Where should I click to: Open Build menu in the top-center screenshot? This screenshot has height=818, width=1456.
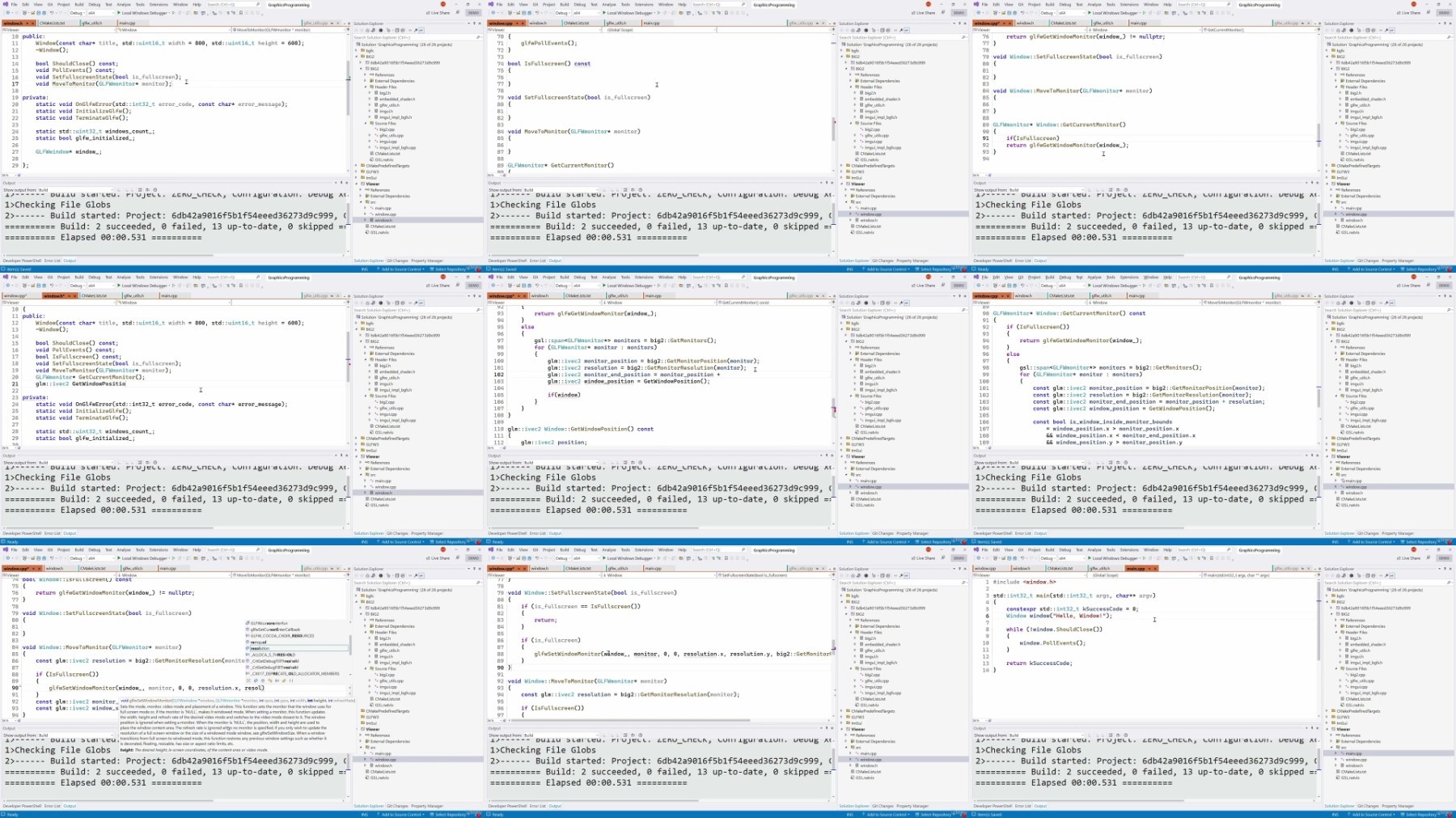565,4
